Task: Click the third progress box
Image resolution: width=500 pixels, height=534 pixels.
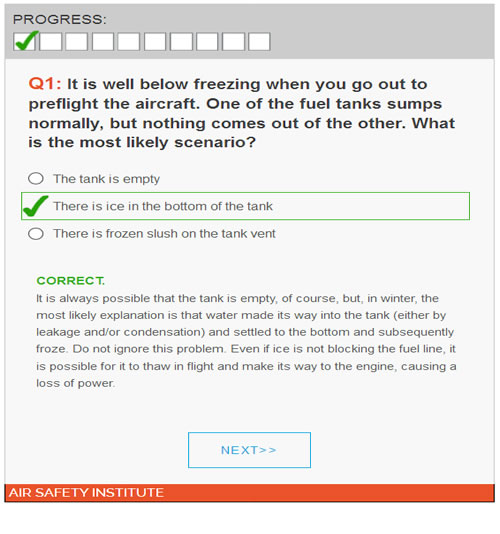Action: pyautogui.click(x=77, y=42)
